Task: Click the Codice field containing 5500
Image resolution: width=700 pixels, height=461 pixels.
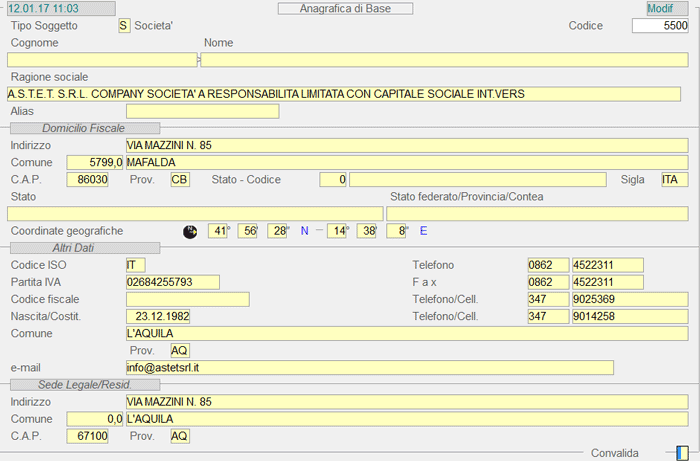Action: [x=660, y=25]
